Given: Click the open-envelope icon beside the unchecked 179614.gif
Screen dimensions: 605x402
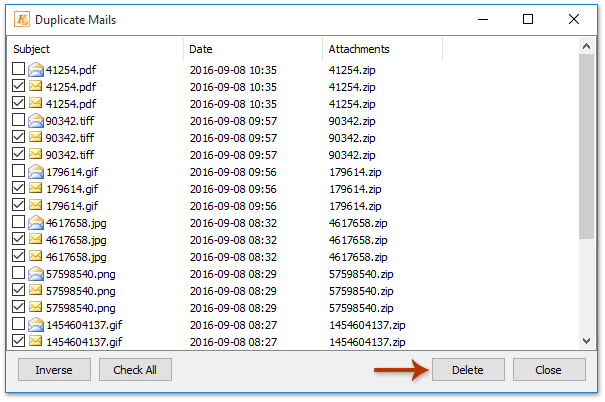Looking at the screenshot, I should [36, 172].
